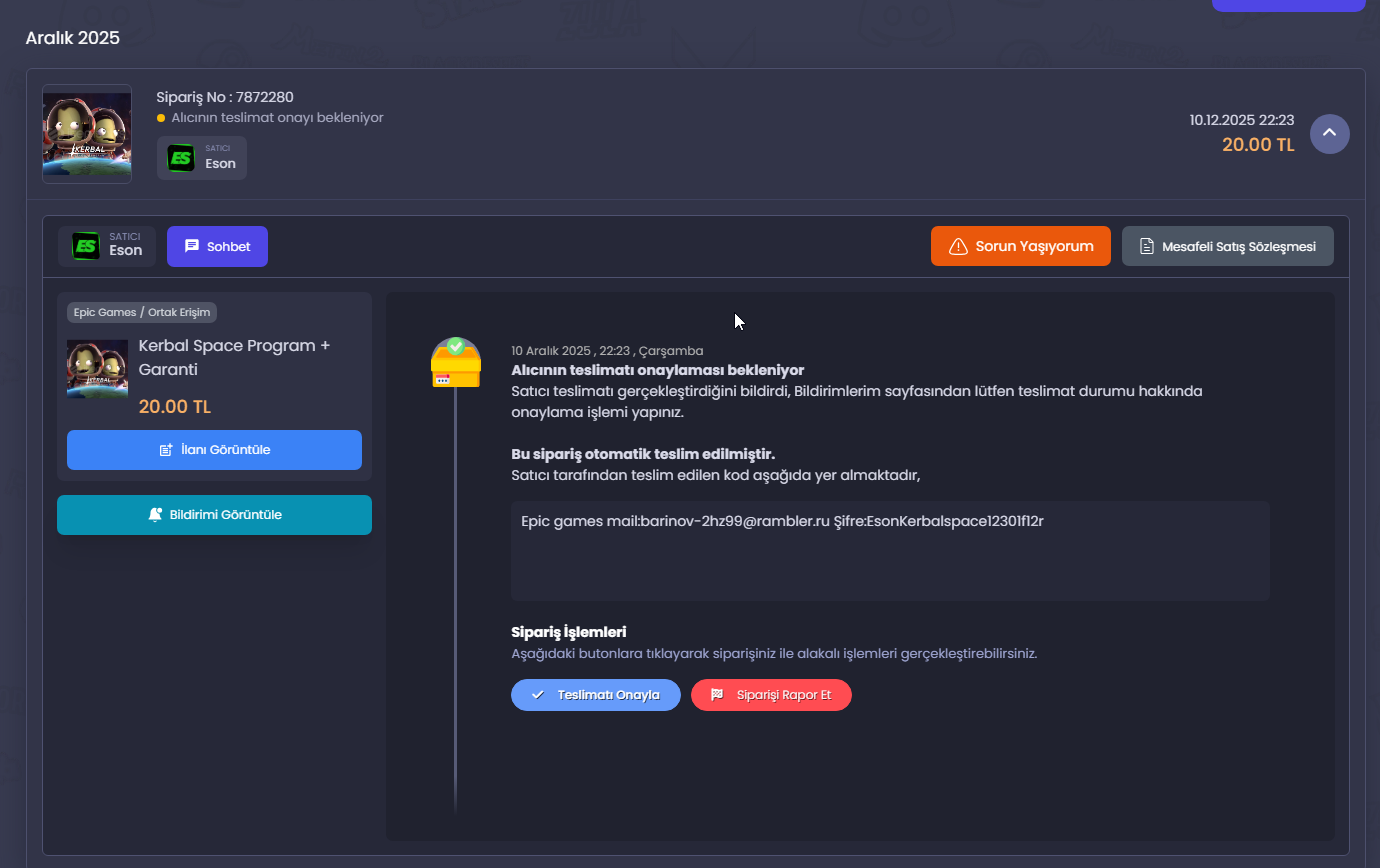Viewport: 1380px width, 868px height.
Task: Confirm delivery with Teslimatı Onayla
Action: [596, 695]
